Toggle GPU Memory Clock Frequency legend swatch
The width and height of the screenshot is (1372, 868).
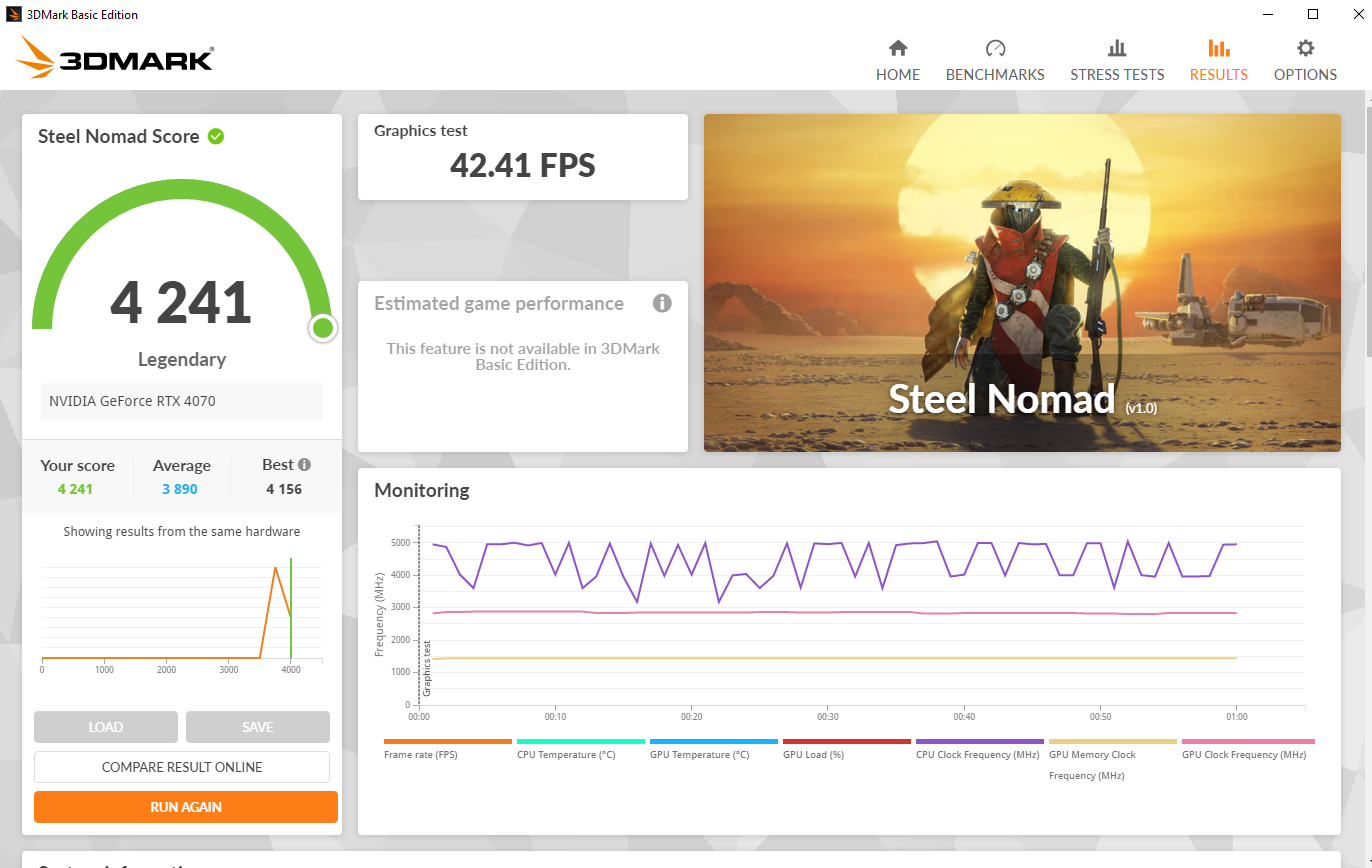tap(1112, 742)
